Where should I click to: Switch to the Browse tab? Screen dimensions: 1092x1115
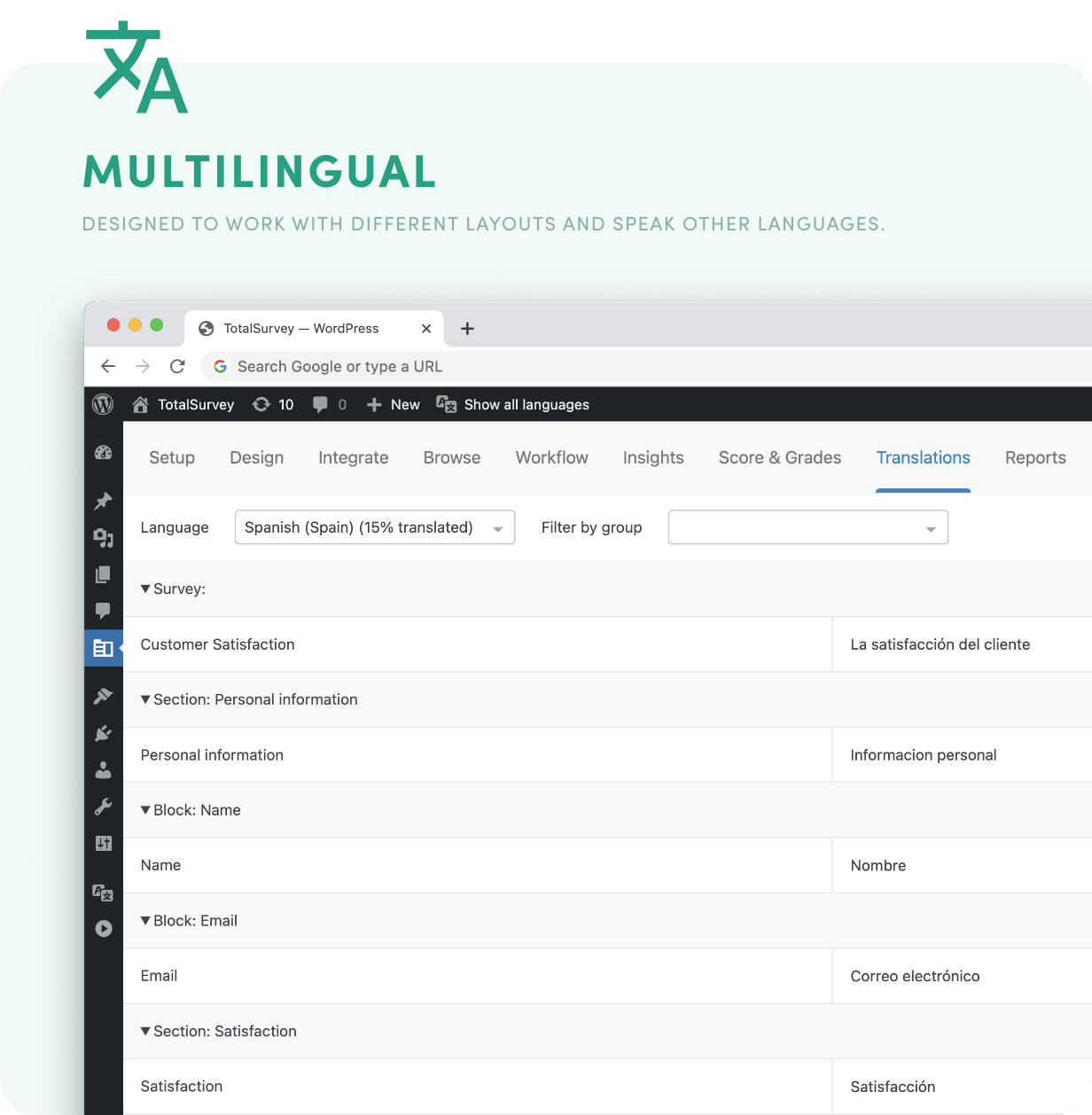click(x=452, y=457)
